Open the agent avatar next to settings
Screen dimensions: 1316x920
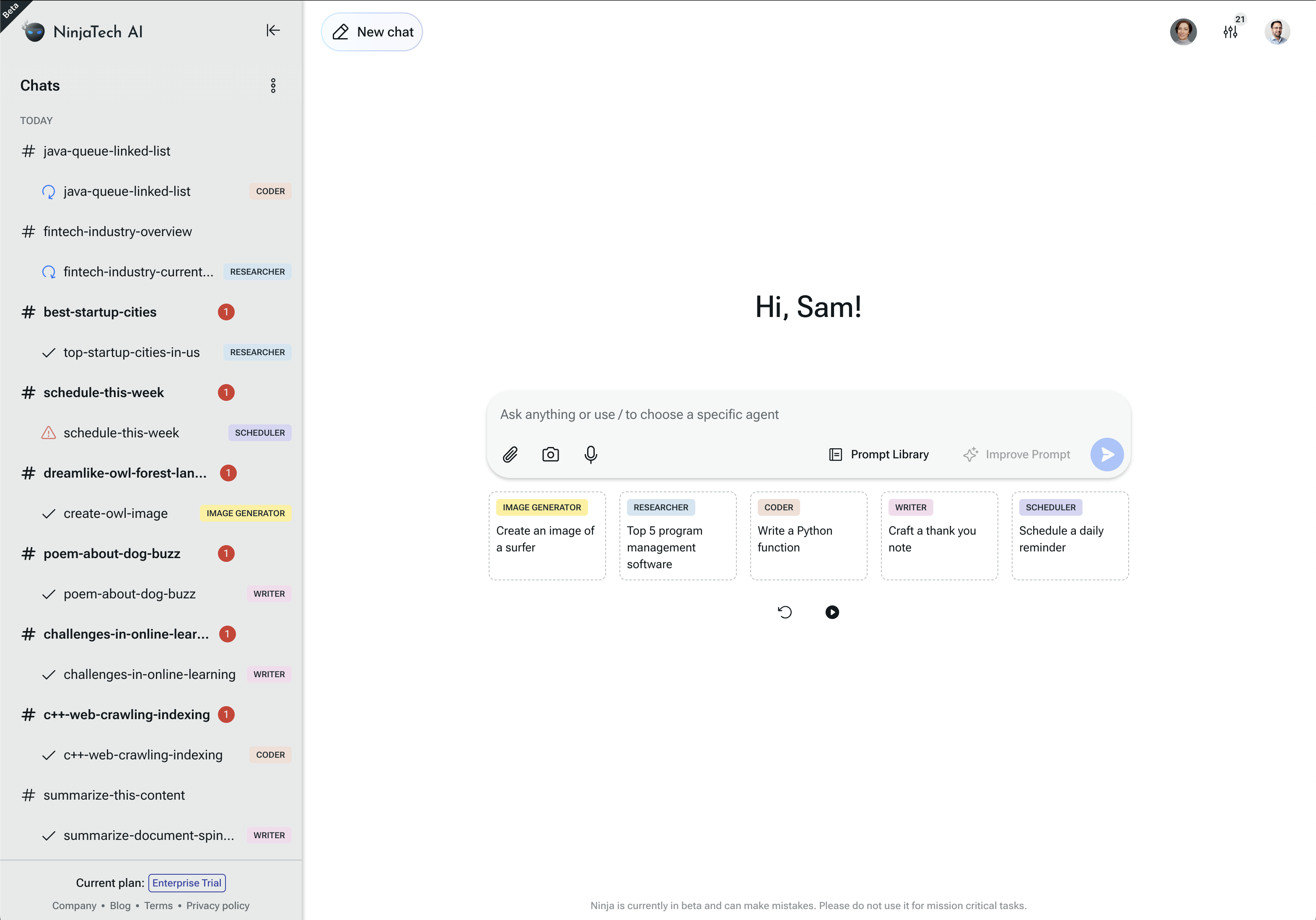click(x=1183, y=31)
